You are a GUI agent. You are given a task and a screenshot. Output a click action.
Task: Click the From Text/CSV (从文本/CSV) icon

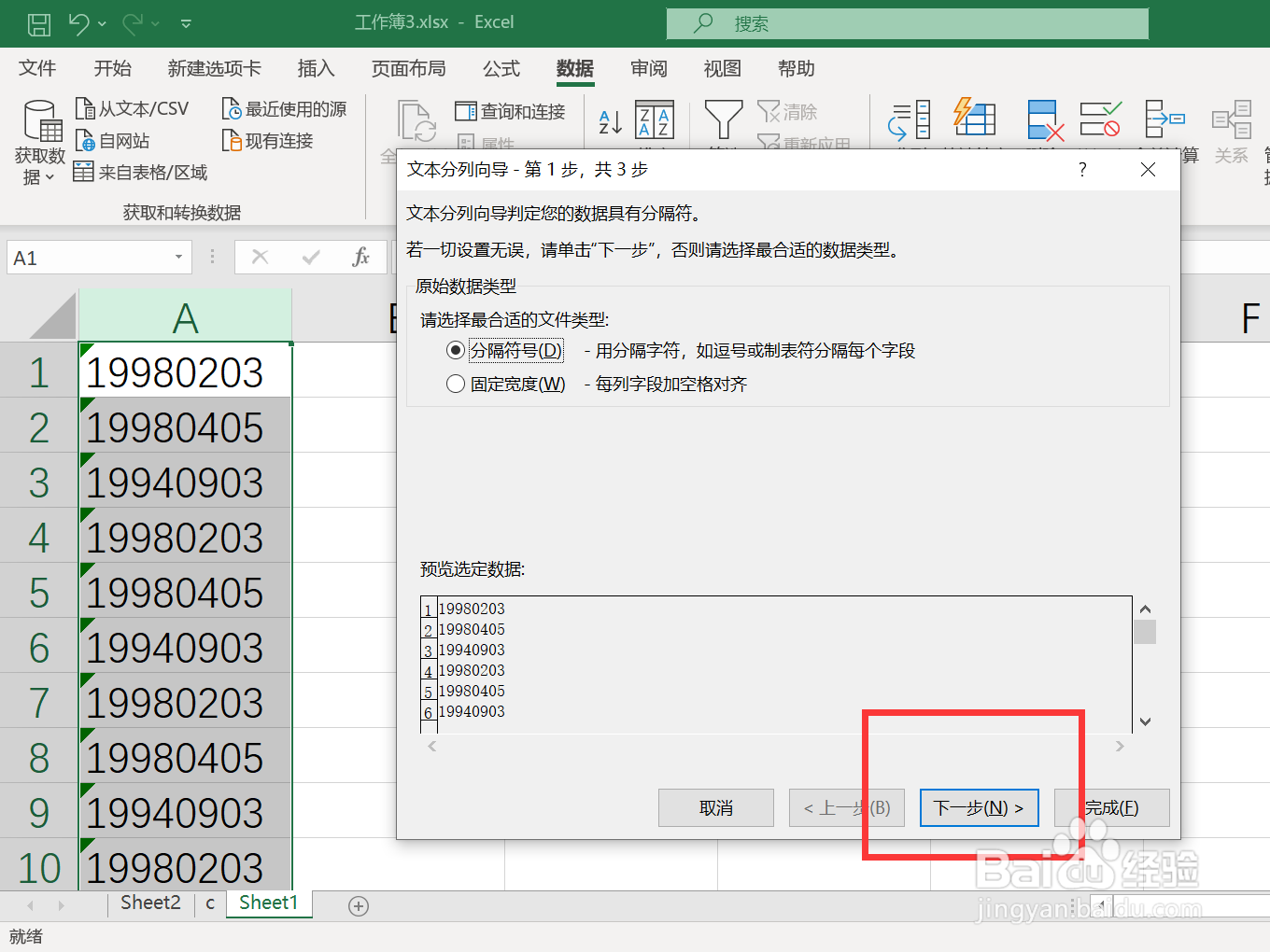[85, 109]
